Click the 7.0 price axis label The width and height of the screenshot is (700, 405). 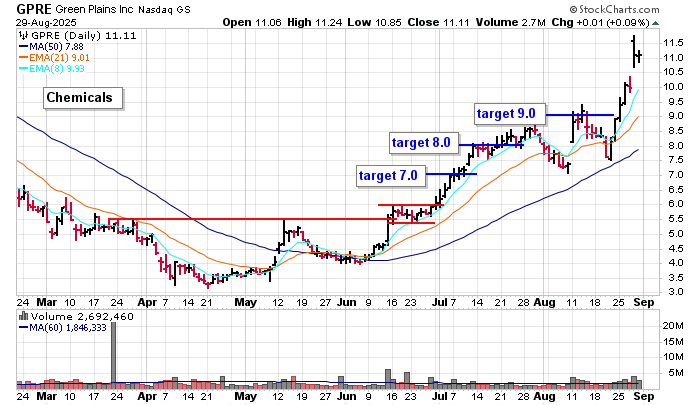point(675,175)
